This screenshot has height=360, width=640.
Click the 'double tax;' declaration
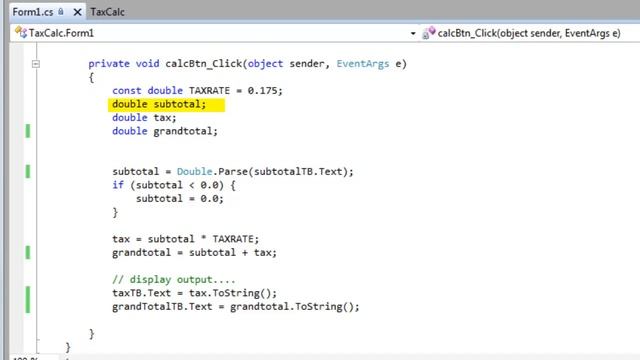[144, 118]
